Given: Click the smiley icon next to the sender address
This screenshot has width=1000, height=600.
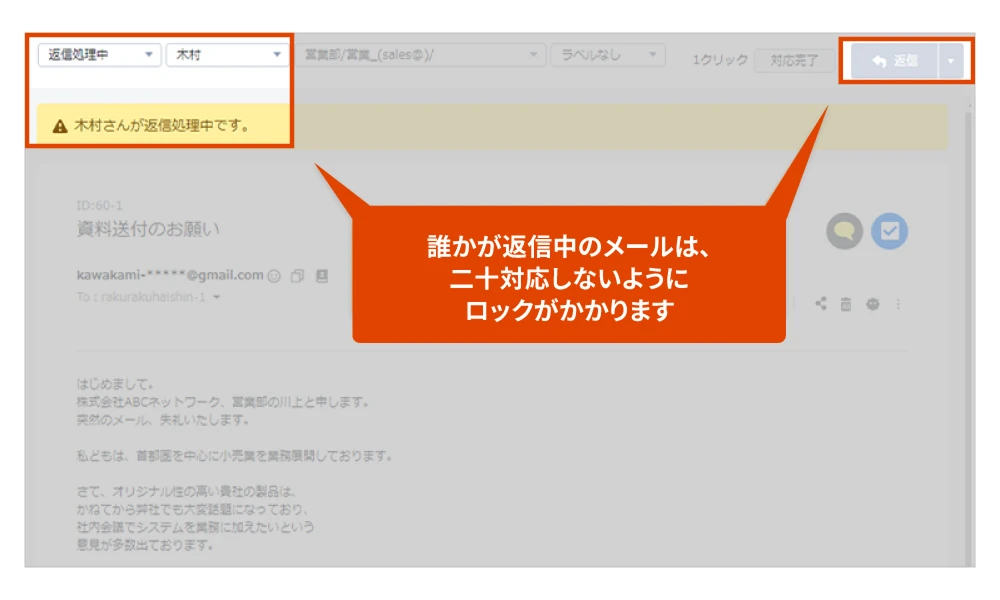Looking at the screenshot, I should click(x=274, y=276).
